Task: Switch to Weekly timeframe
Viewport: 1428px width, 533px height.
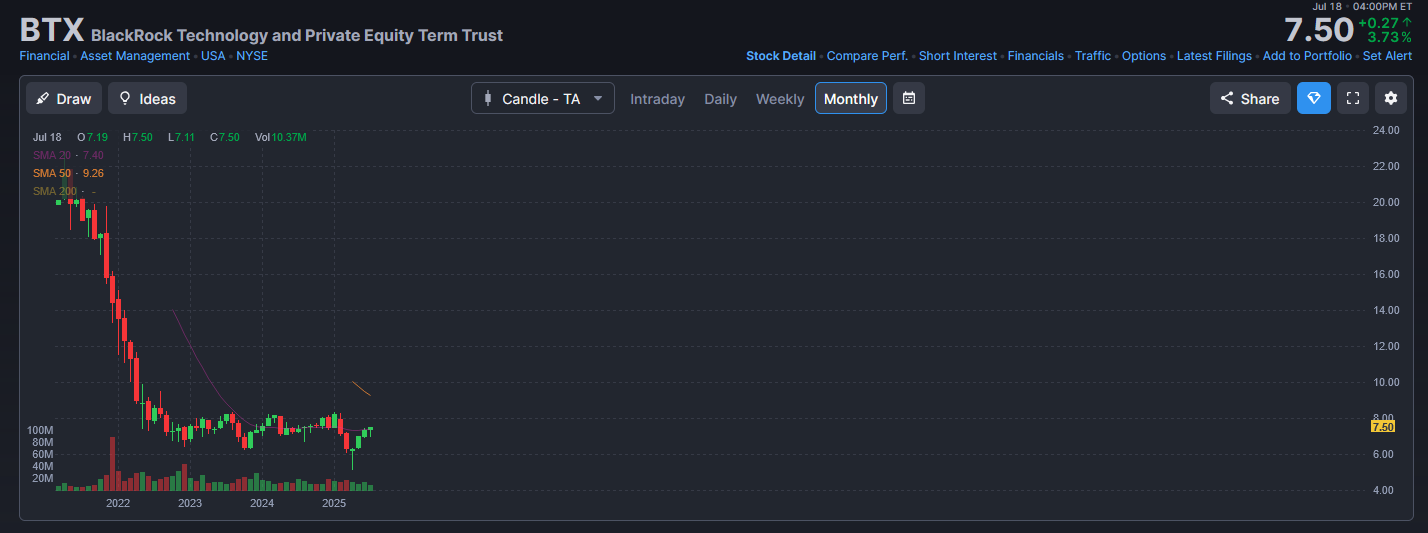Action: click(780, 99)
